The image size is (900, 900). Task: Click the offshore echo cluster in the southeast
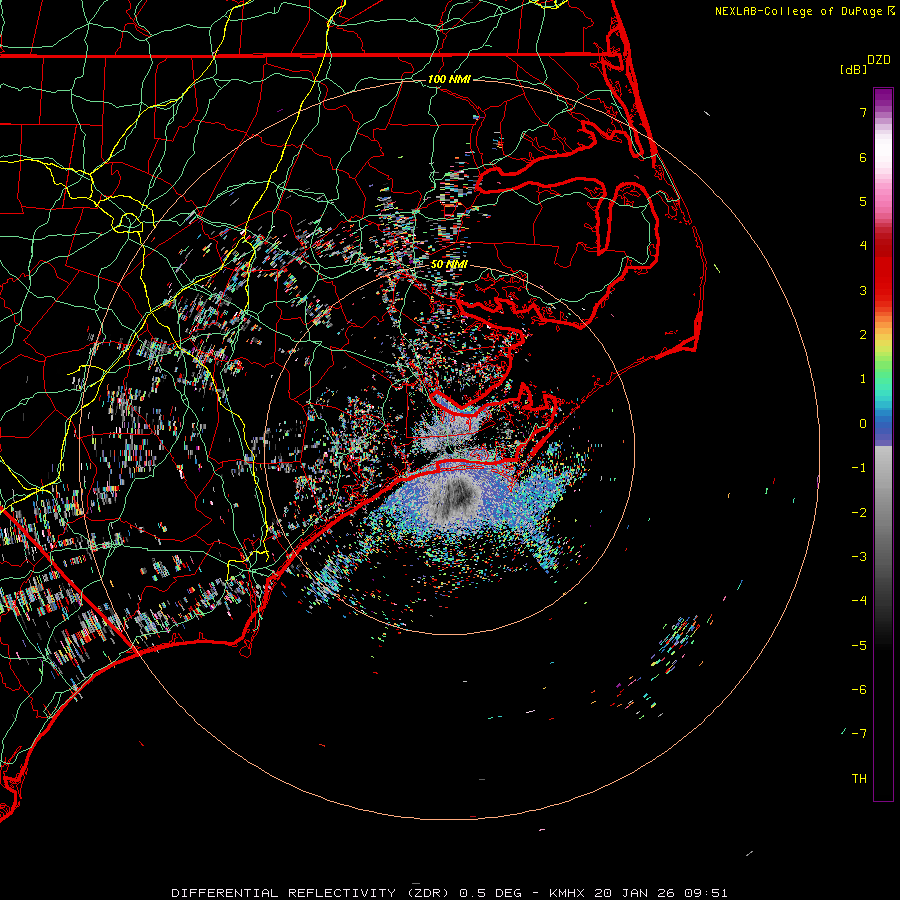(x=676, y=643)
